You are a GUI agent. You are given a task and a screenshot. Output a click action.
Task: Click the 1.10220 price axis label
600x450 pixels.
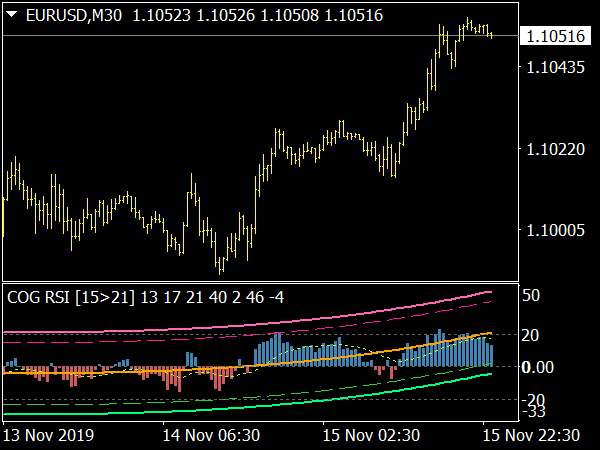553,149
